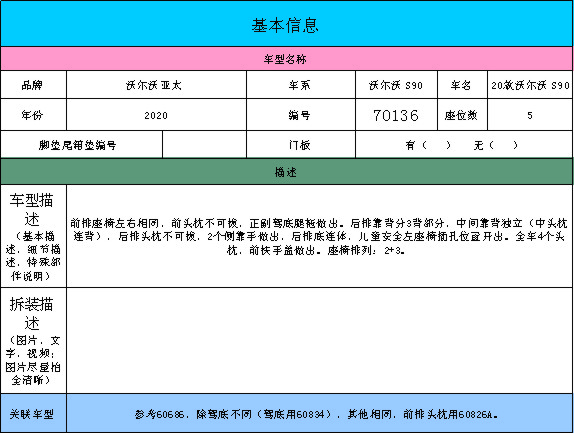Click the 车型名称 pink header row

pyautogui.click(x=287, y=59)
